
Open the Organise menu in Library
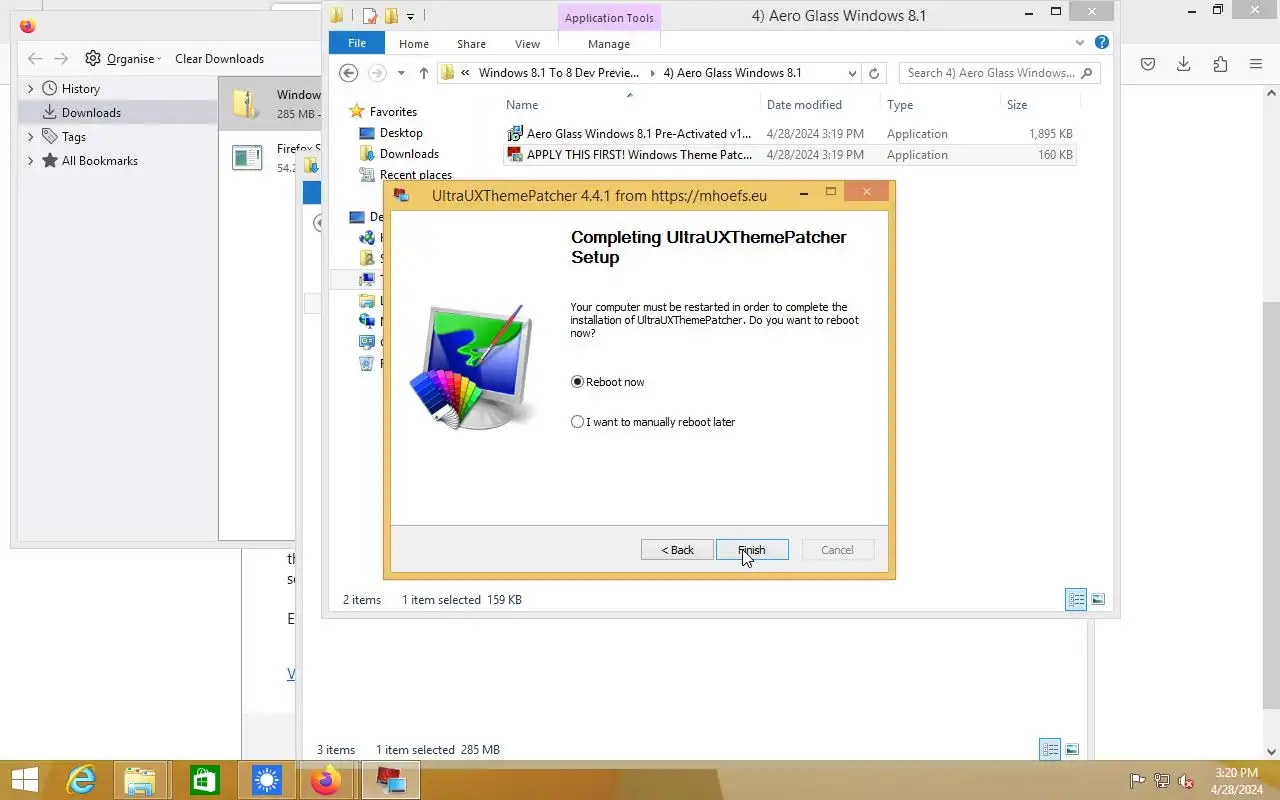123,59
